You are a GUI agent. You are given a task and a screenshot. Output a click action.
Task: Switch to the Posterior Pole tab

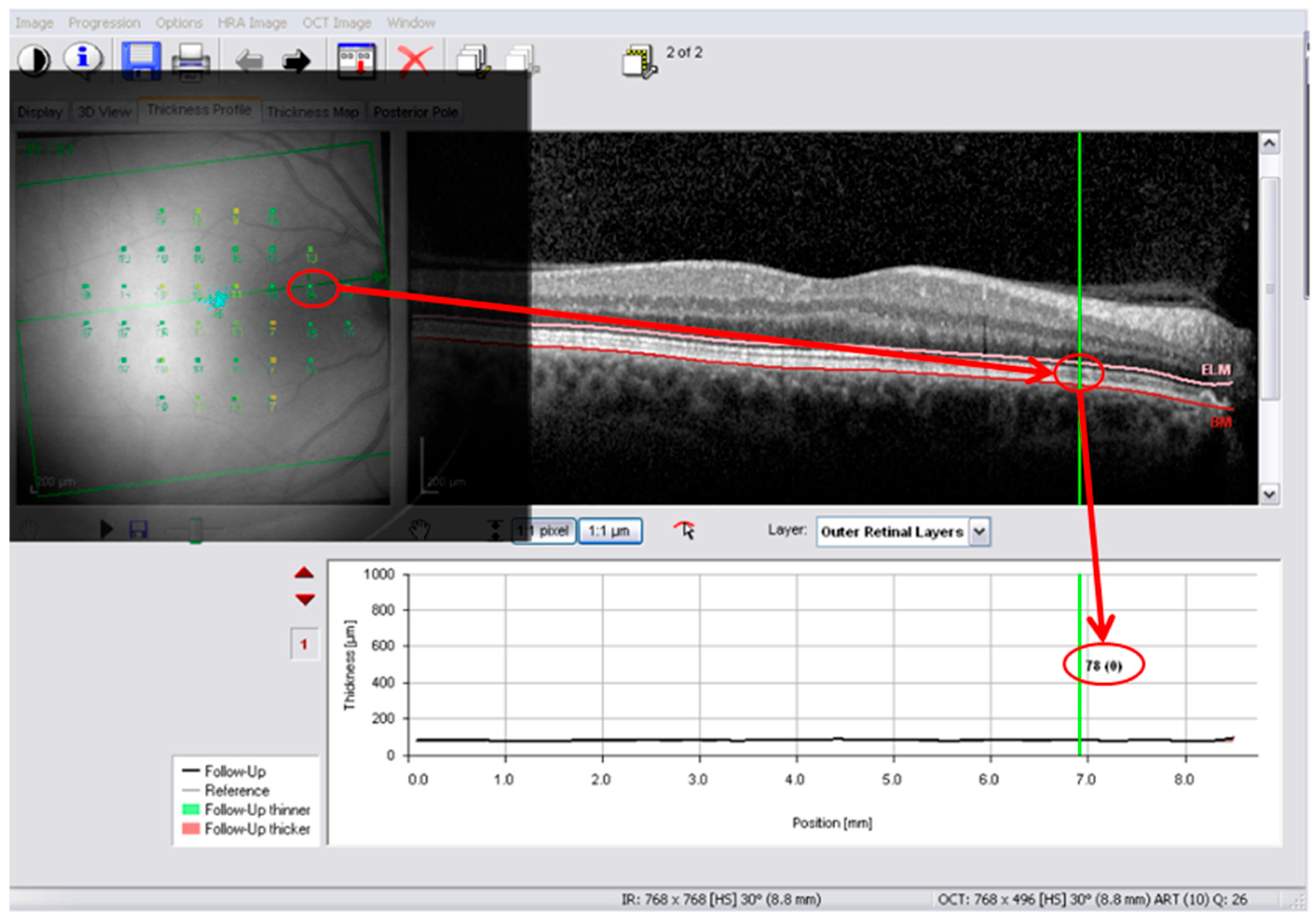(416, 112)
